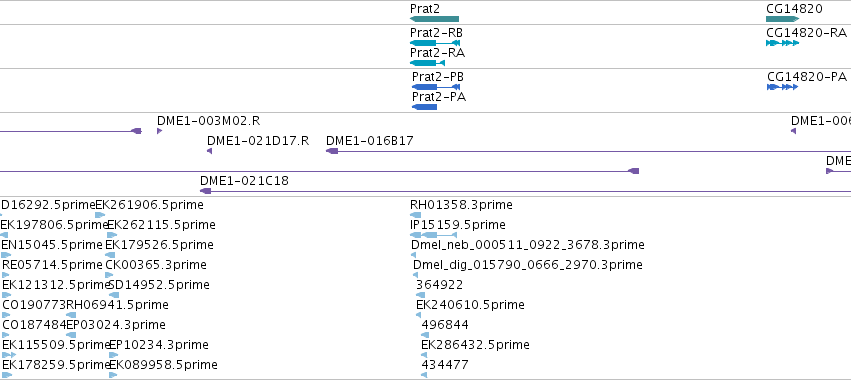Click the CG14820-PA protein feature

pos(782,87)
